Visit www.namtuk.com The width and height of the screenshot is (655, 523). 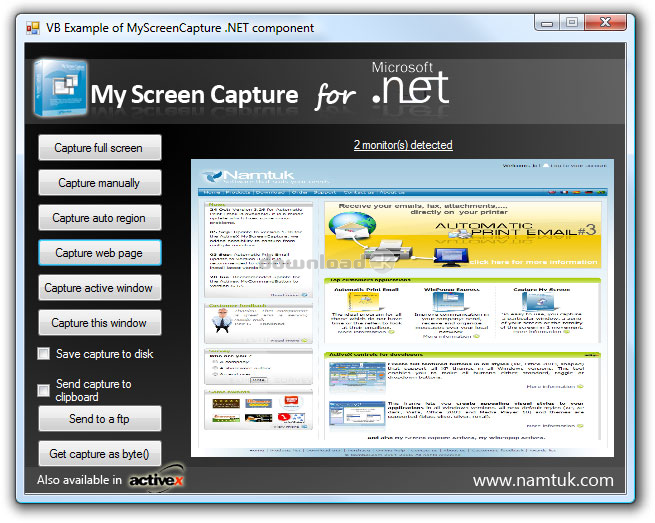543,480
